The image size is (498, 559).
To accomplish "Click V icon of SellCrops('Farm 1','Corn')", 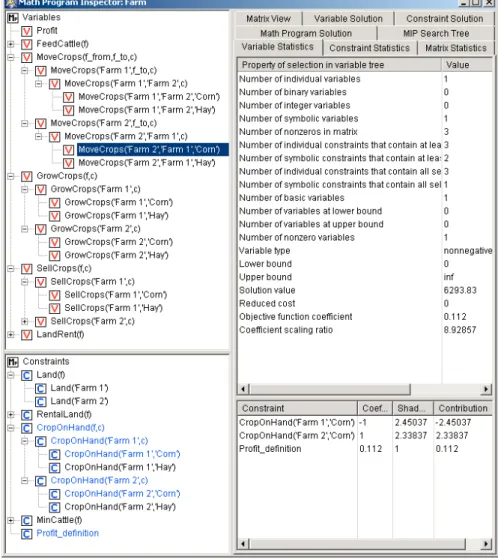I will [x=55, y=295].
